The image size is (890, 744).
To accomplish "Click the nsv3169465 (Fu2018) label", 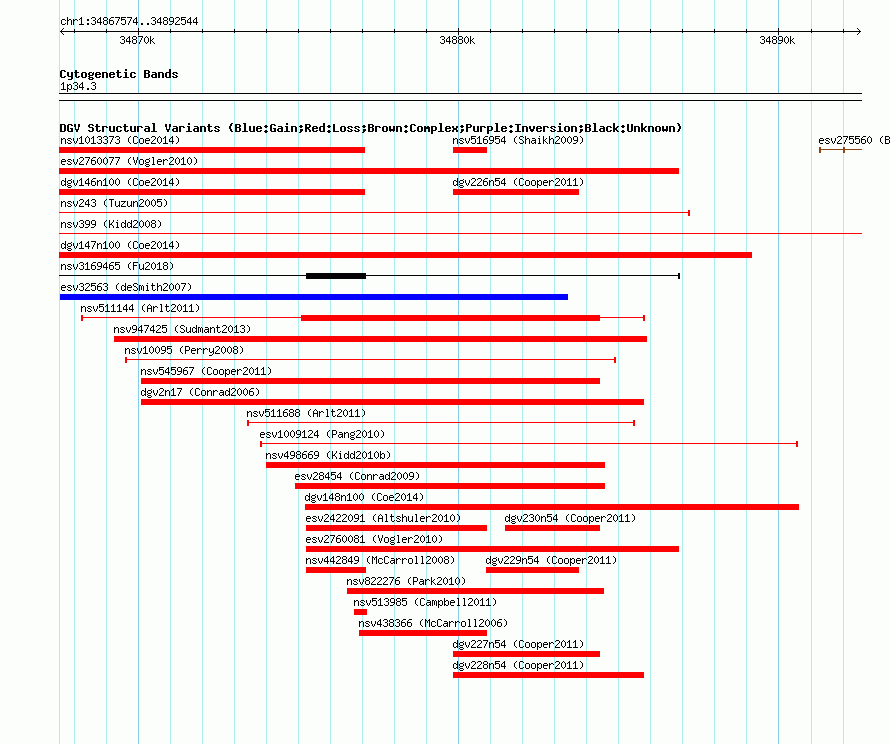I will [117, 266].
